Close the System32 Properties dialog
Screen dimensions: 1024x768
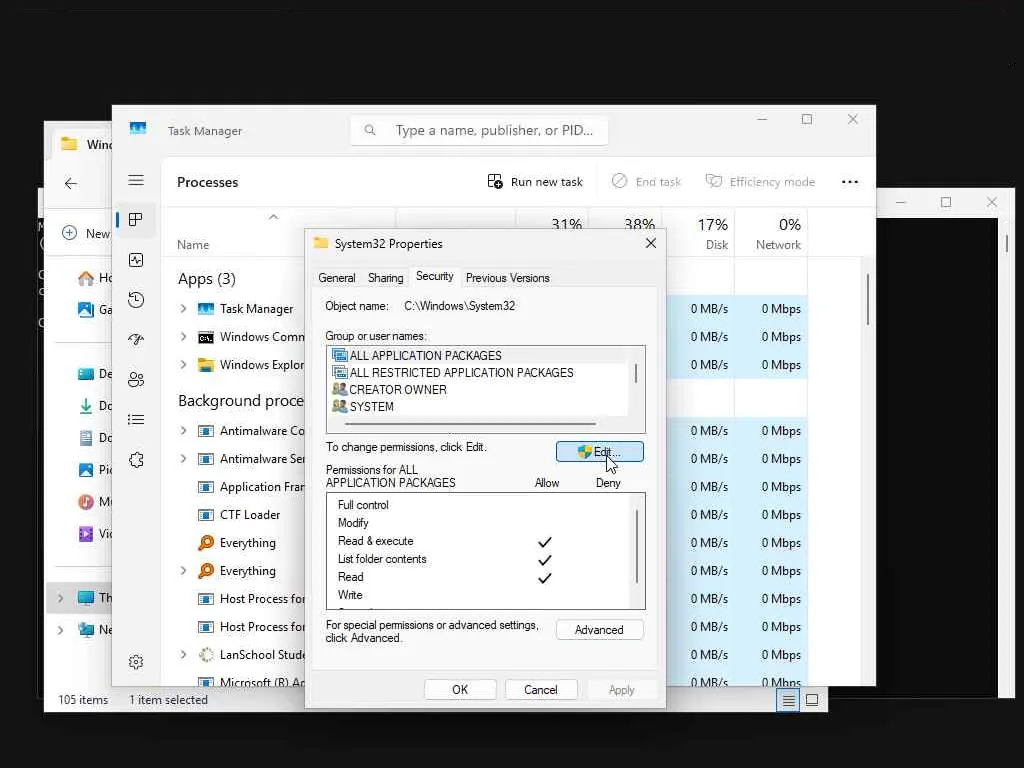pos(650,244)
